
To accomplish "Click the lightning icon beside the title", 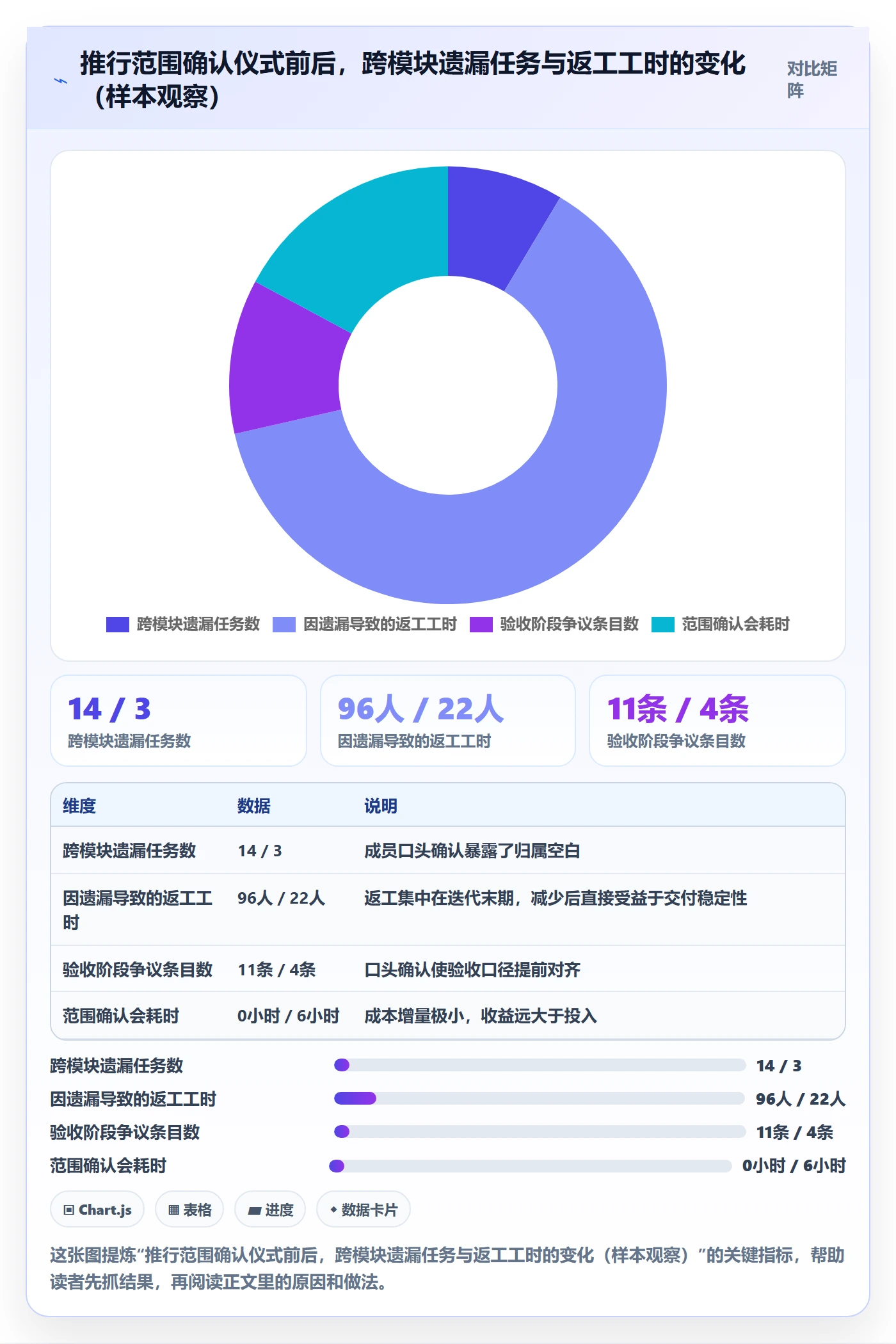I will [61, 81].
